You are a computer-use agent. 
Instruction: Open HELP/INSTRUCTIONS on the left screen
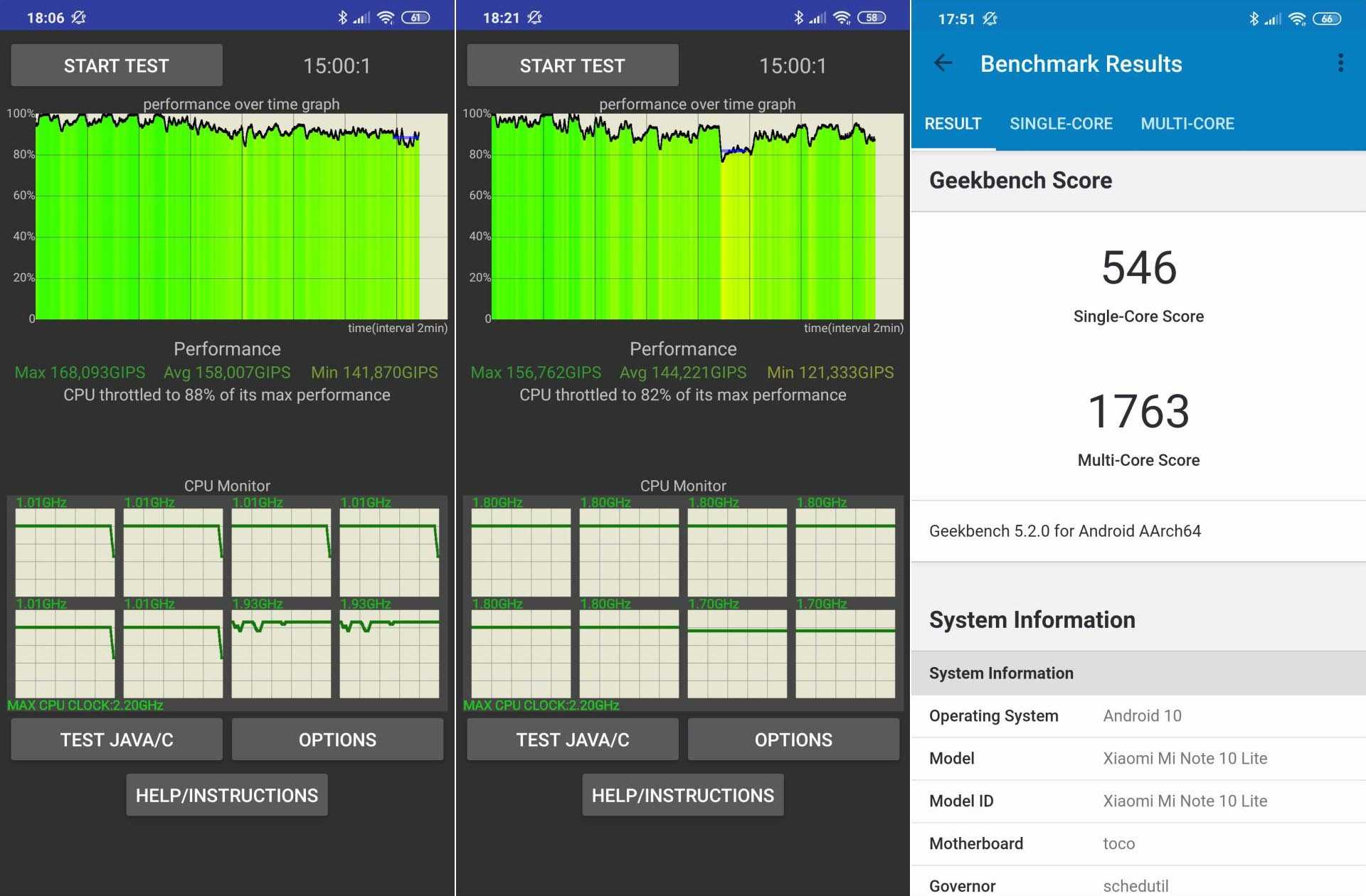pos(227,795)
